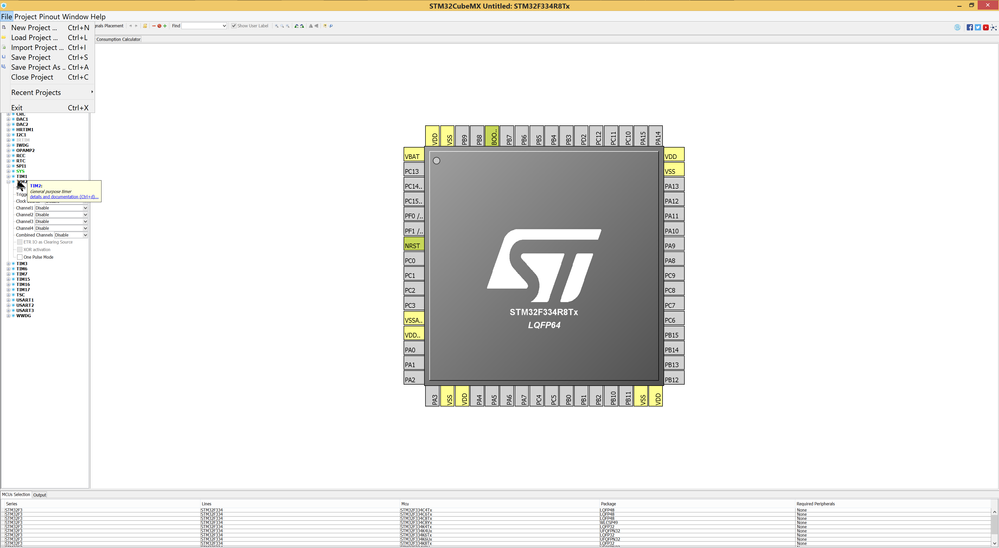The width and height of the screenshot is (999, 548).
Task: Select SYS in the peripheral tree
Action: pos(20,171)
